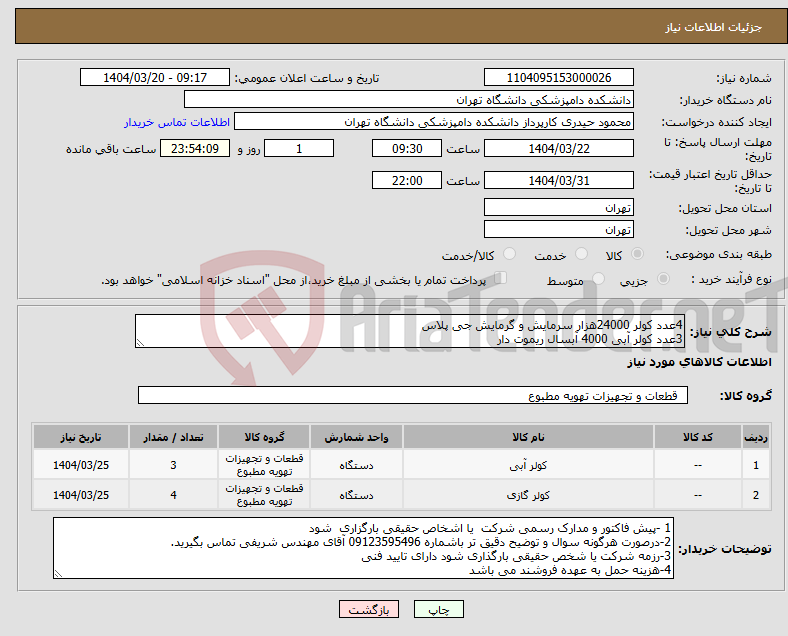Image resolution: width=788 pixels, height=636 pixels.
Task: Select the خدمت radio button
Action: pos(581,254)
